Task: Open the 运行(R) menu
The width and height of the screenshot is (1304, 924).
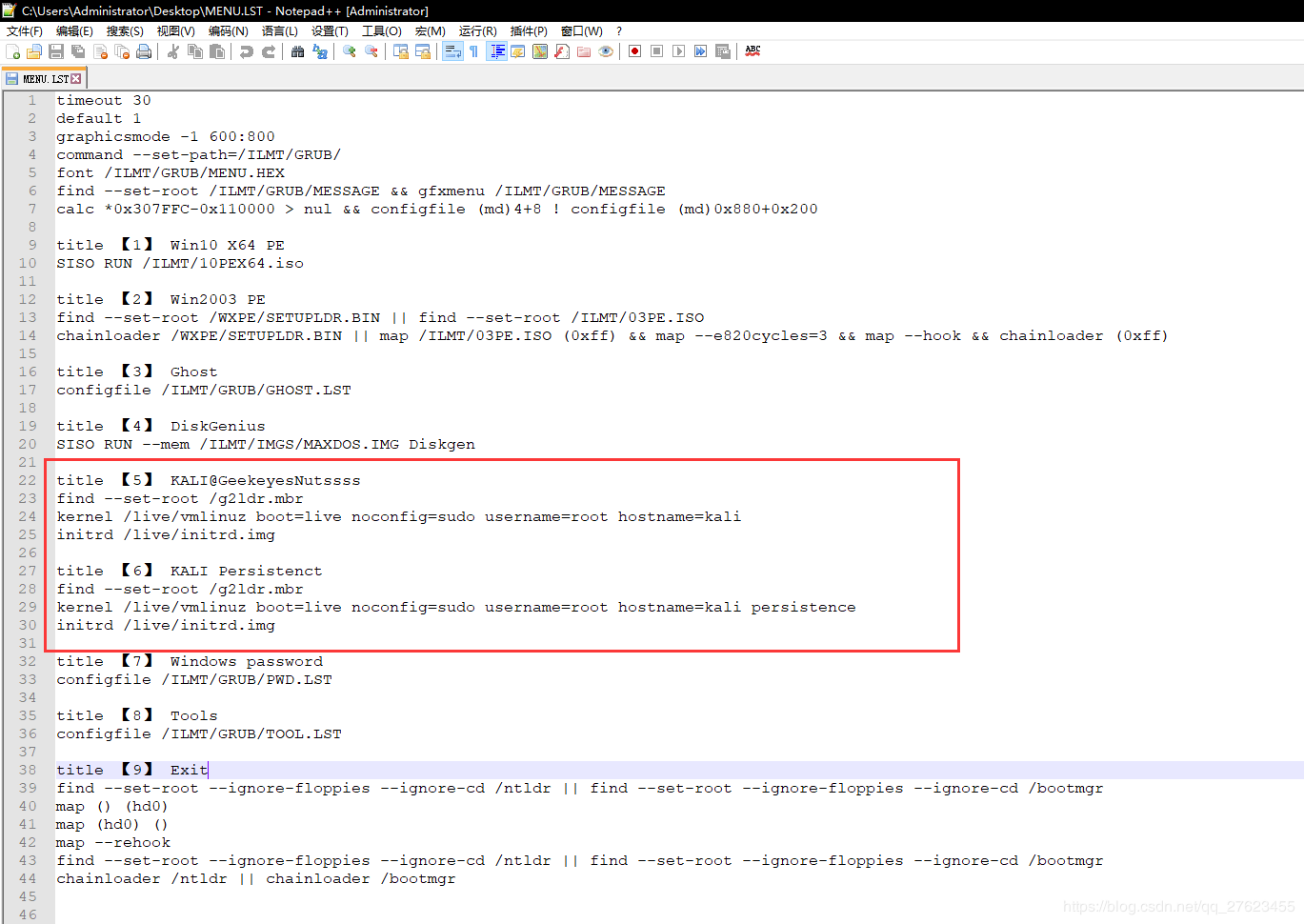Action: click(478, 31)
